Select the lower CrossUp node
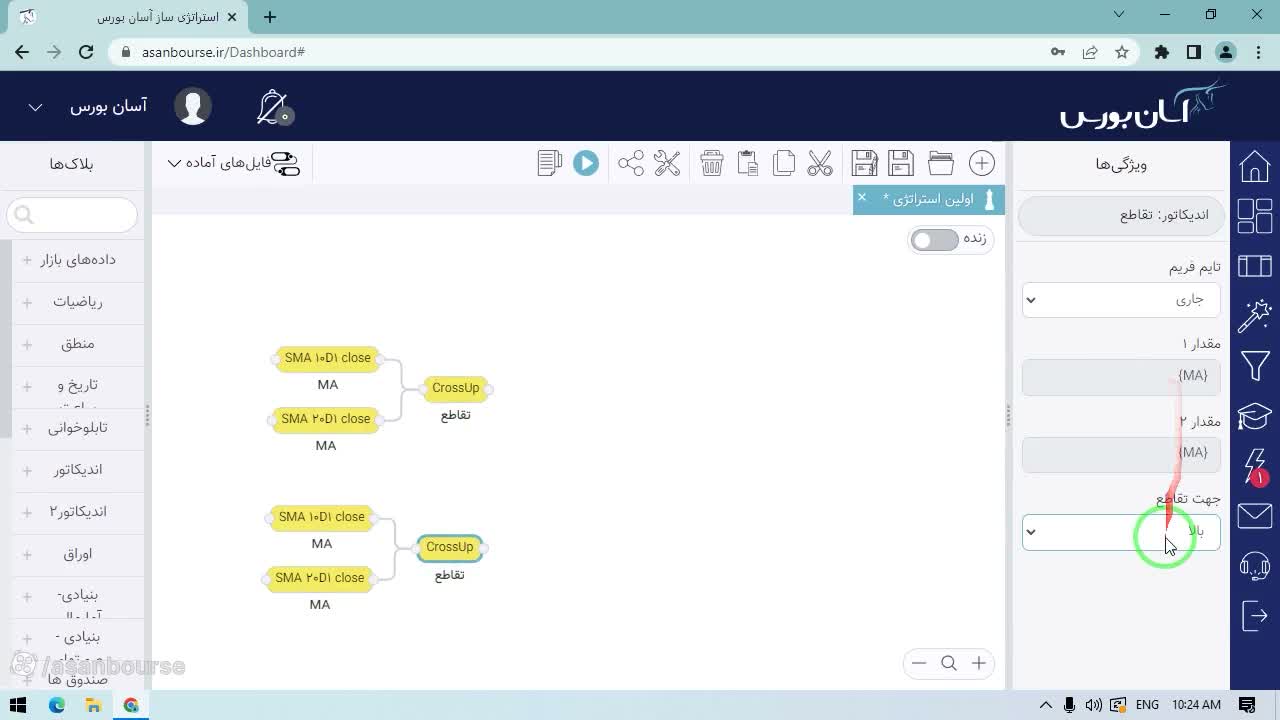Screen dimensions: 1280x720 point(450,547)
